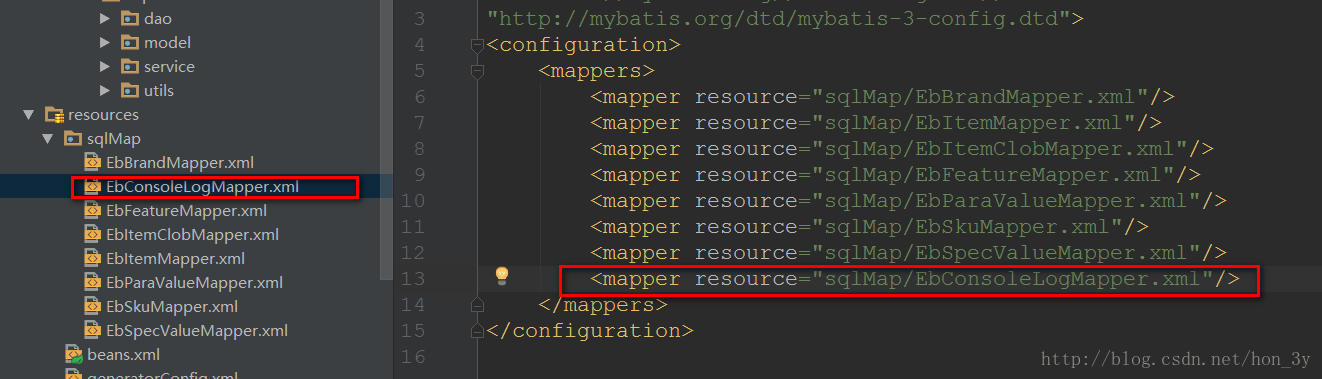Screen dimensions: 1322x379
Task: Fold the mappers tag at line 5
Action: point(477,71)
